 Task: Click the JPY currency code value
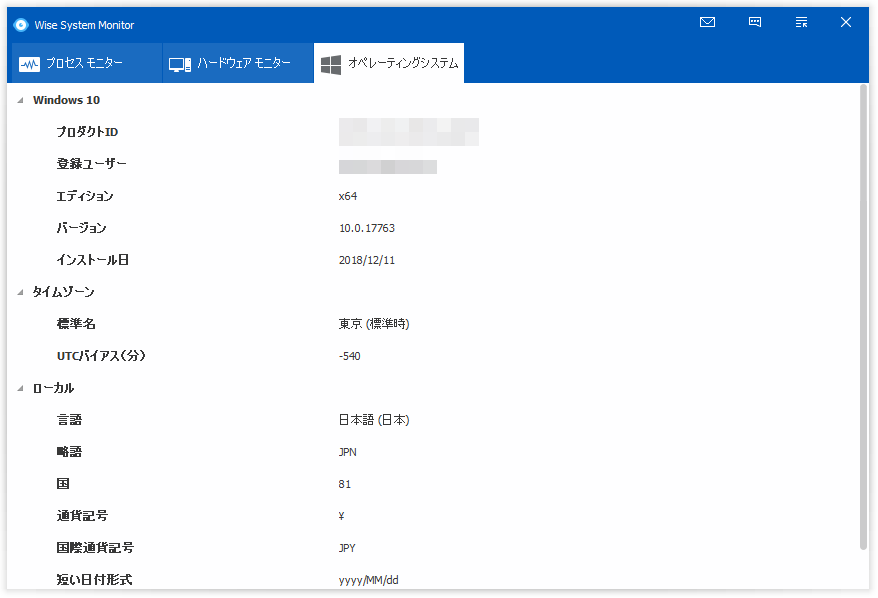click(x=347, y=548)
